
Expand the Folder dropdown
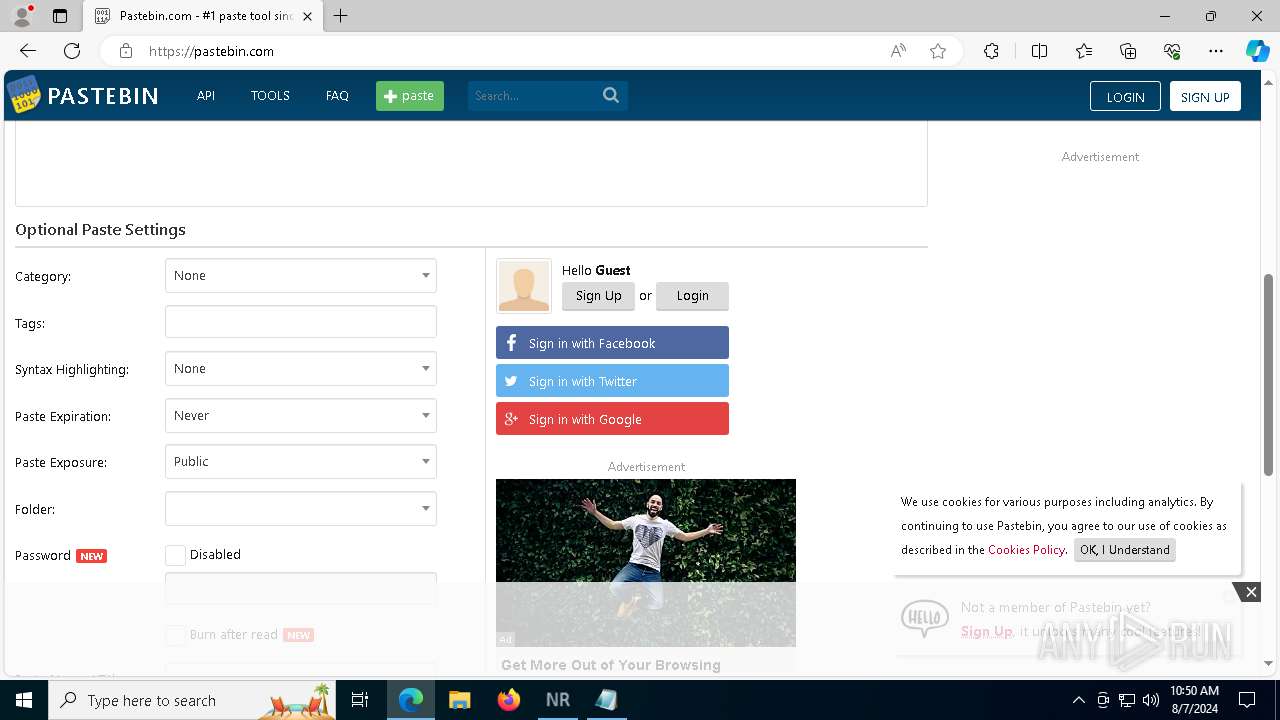click(301, 509)
